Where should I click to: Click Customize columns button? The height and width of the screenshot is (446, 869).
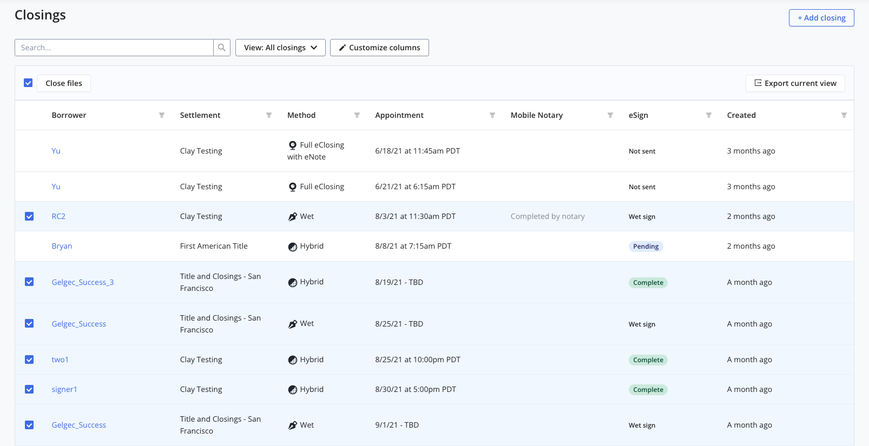[380, 48]
